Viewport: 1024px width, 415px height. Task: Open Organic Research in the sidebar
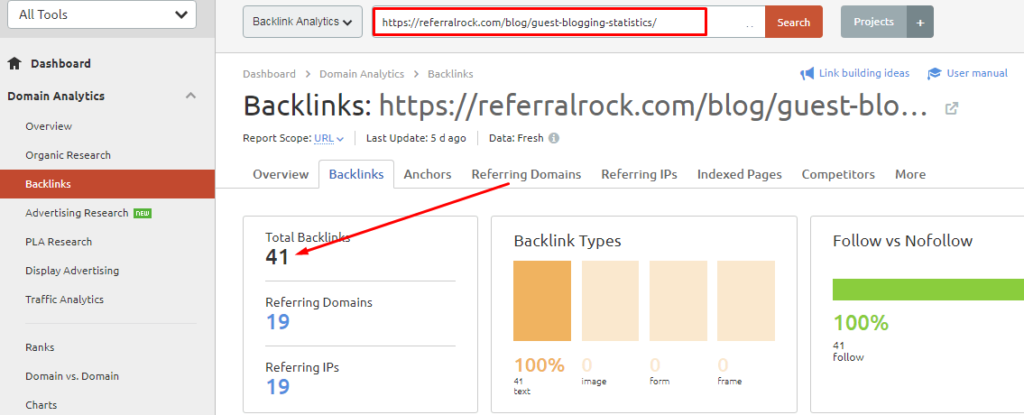point(68,155)
